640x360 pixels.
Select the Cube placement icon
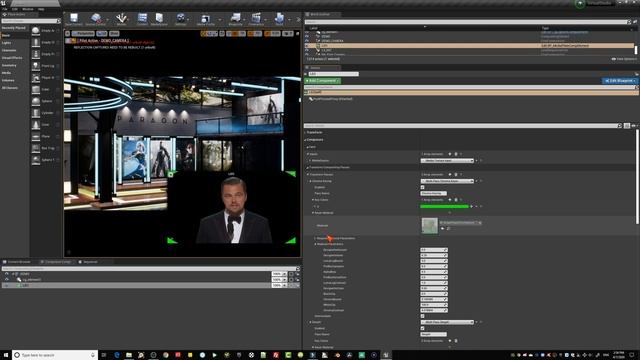pyautogui.click(x=36, y=89)
